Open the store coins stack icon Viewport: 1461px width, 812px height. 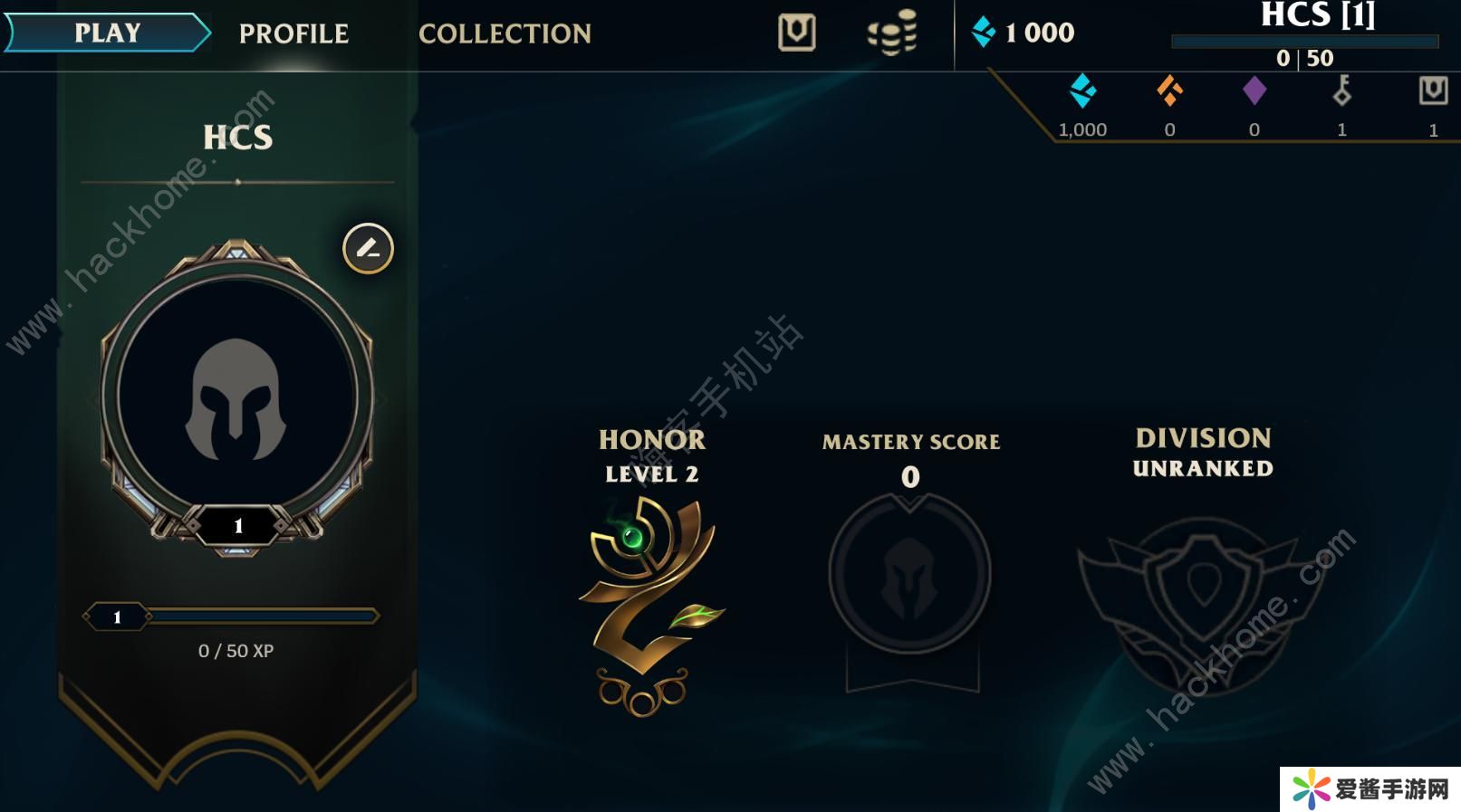(893, 33)
